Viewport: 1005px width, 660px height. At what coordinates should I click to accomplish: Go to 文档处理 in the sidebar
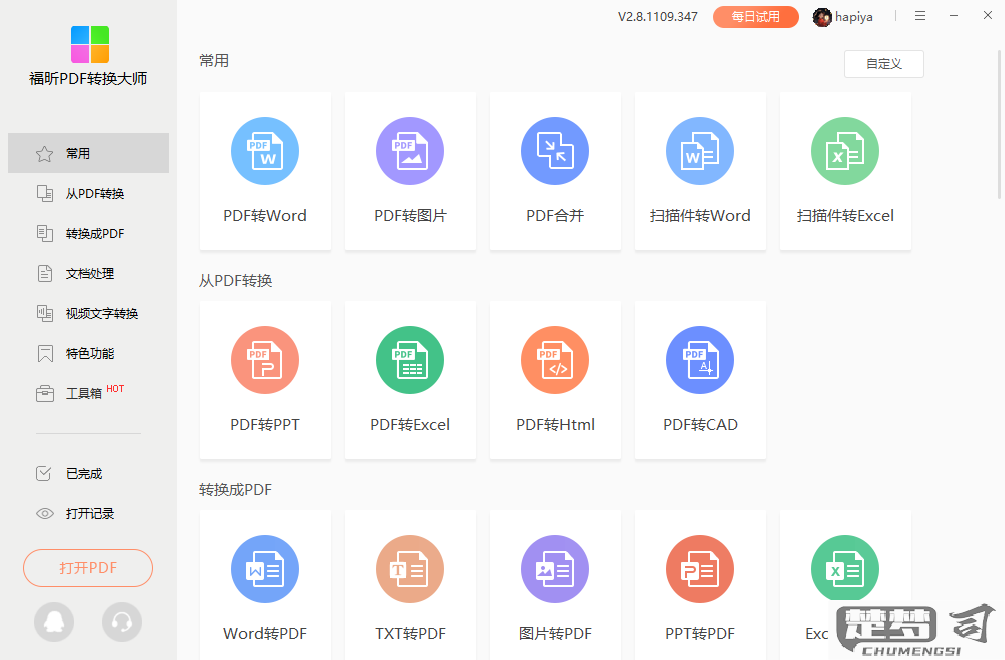tap(88, 274)
